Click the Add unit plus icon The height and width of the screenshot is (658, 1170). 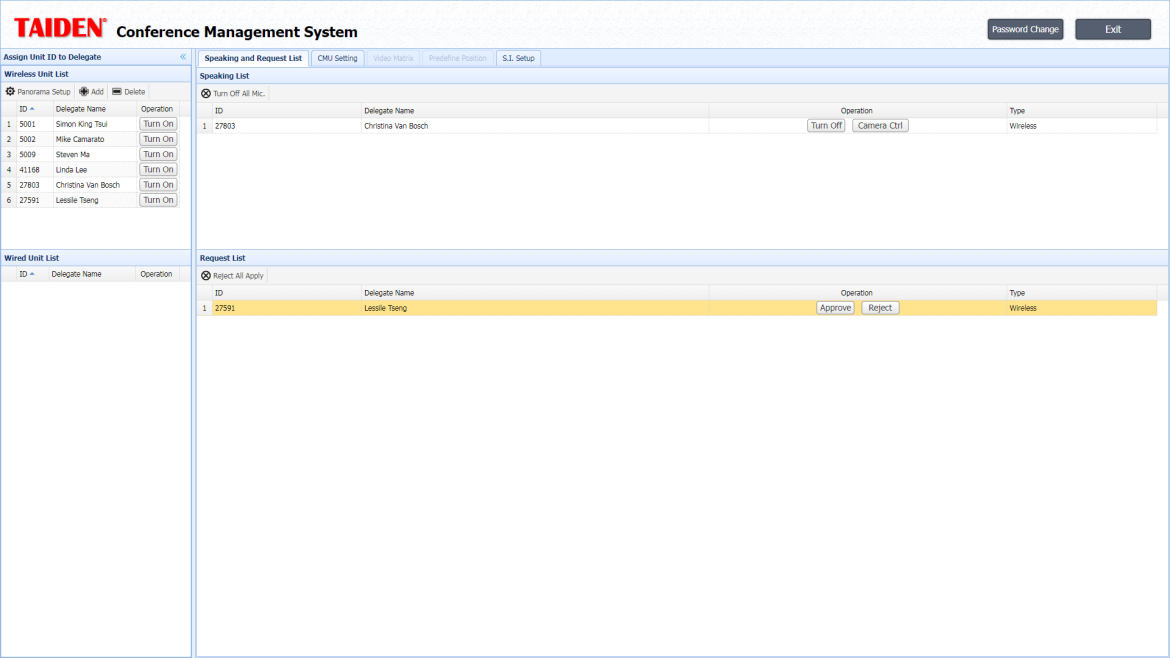click(x=85, y=92)
